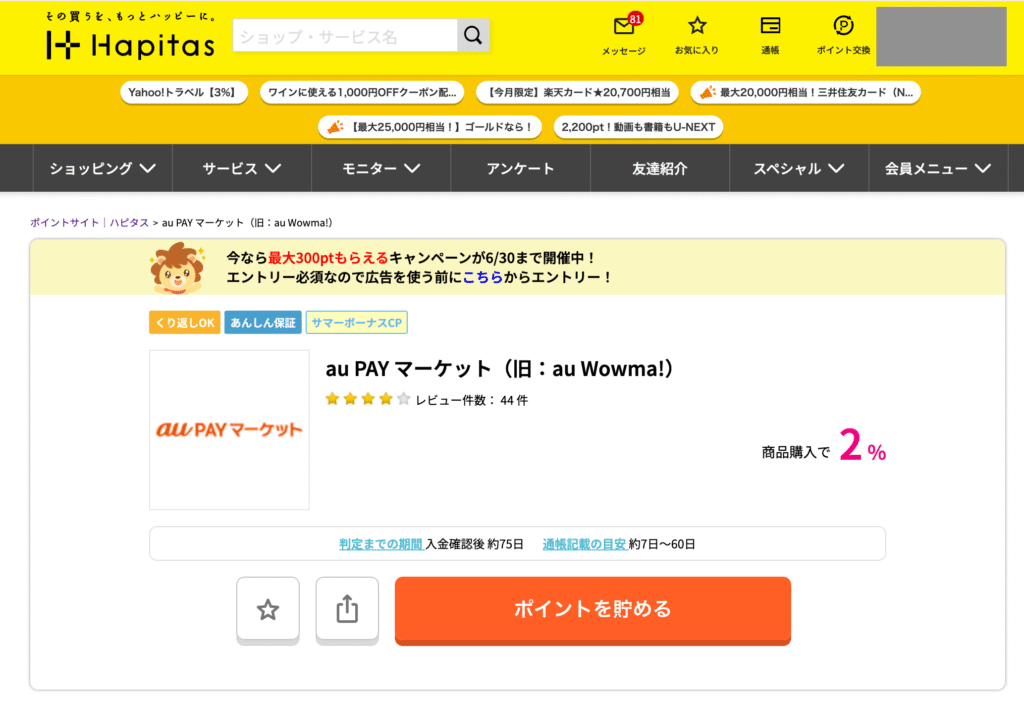Click the au PAY マーケット page title

point(500,368)
